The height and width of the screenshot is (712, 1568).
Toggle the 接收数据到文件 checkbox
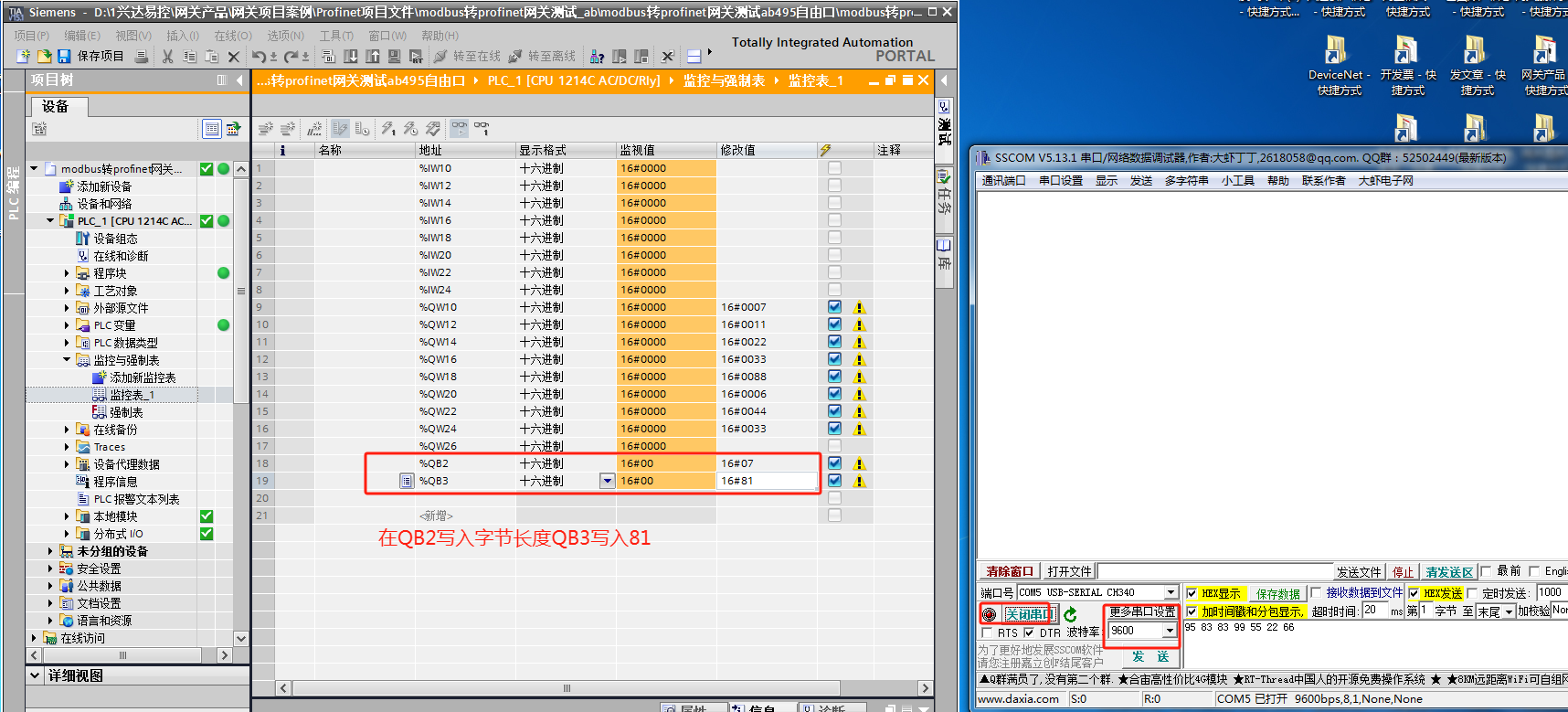point(1316,593)
